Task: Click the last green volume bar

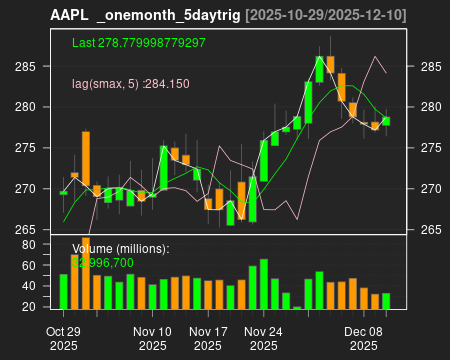Action: 386,301
